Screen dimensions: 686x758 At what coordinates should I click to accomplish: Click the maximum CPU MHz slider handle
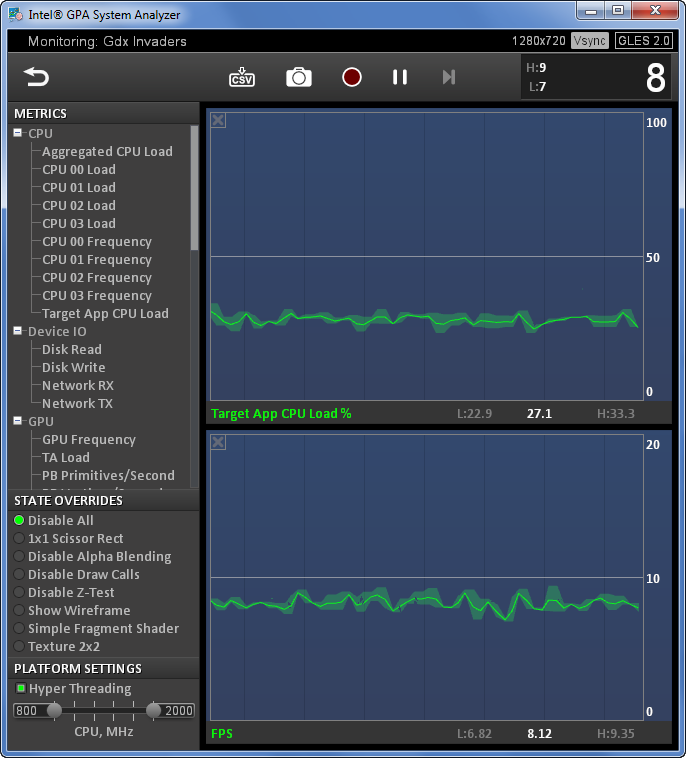pyautogui.click(x=153, y=710)
